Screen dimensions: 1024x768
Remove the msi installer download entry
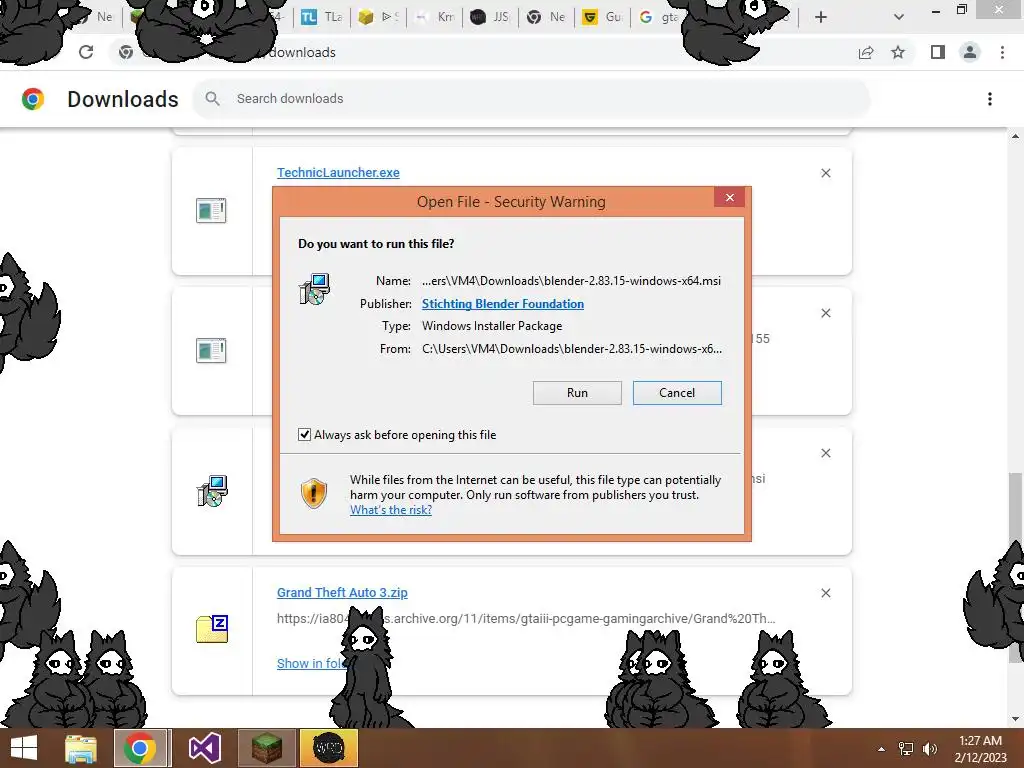pyautogui.click(x=825, y=453)
